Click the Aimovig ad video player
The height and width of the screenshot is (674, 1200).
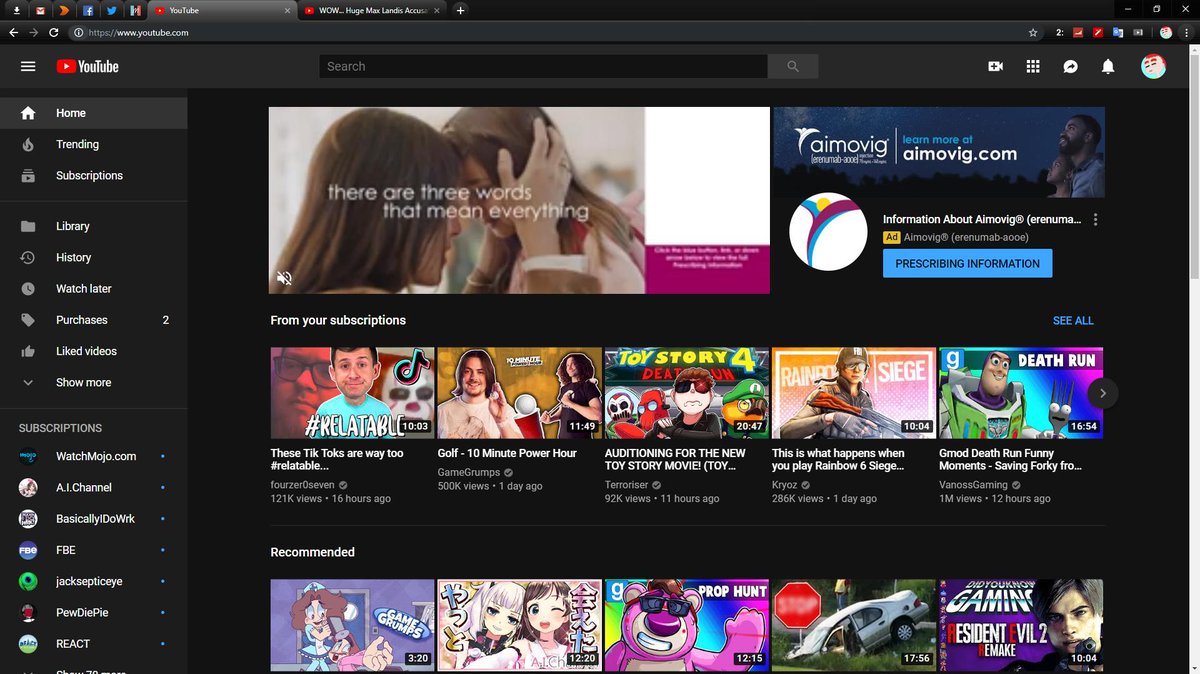point(519,200)
